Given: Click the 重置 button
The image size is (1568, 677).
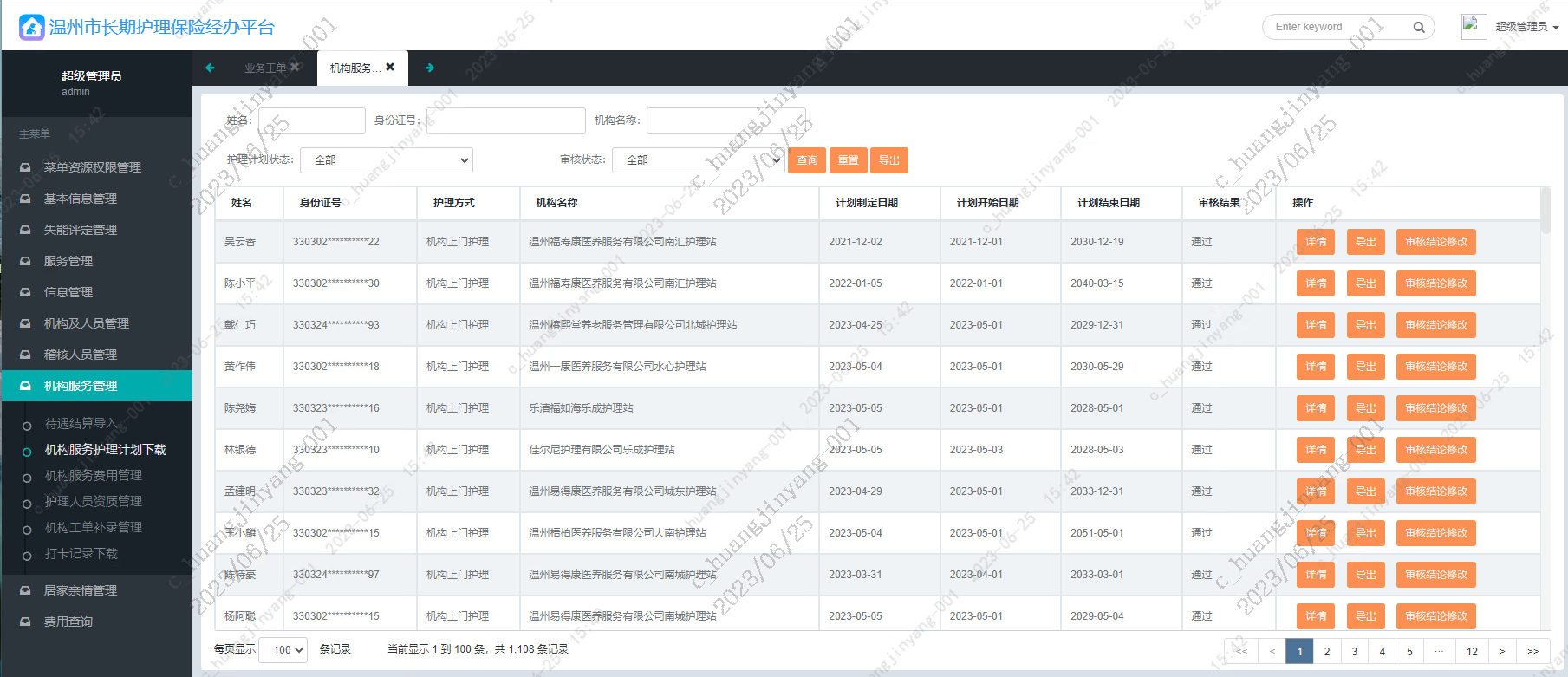Looking at the screenshot, I should 849,160.
